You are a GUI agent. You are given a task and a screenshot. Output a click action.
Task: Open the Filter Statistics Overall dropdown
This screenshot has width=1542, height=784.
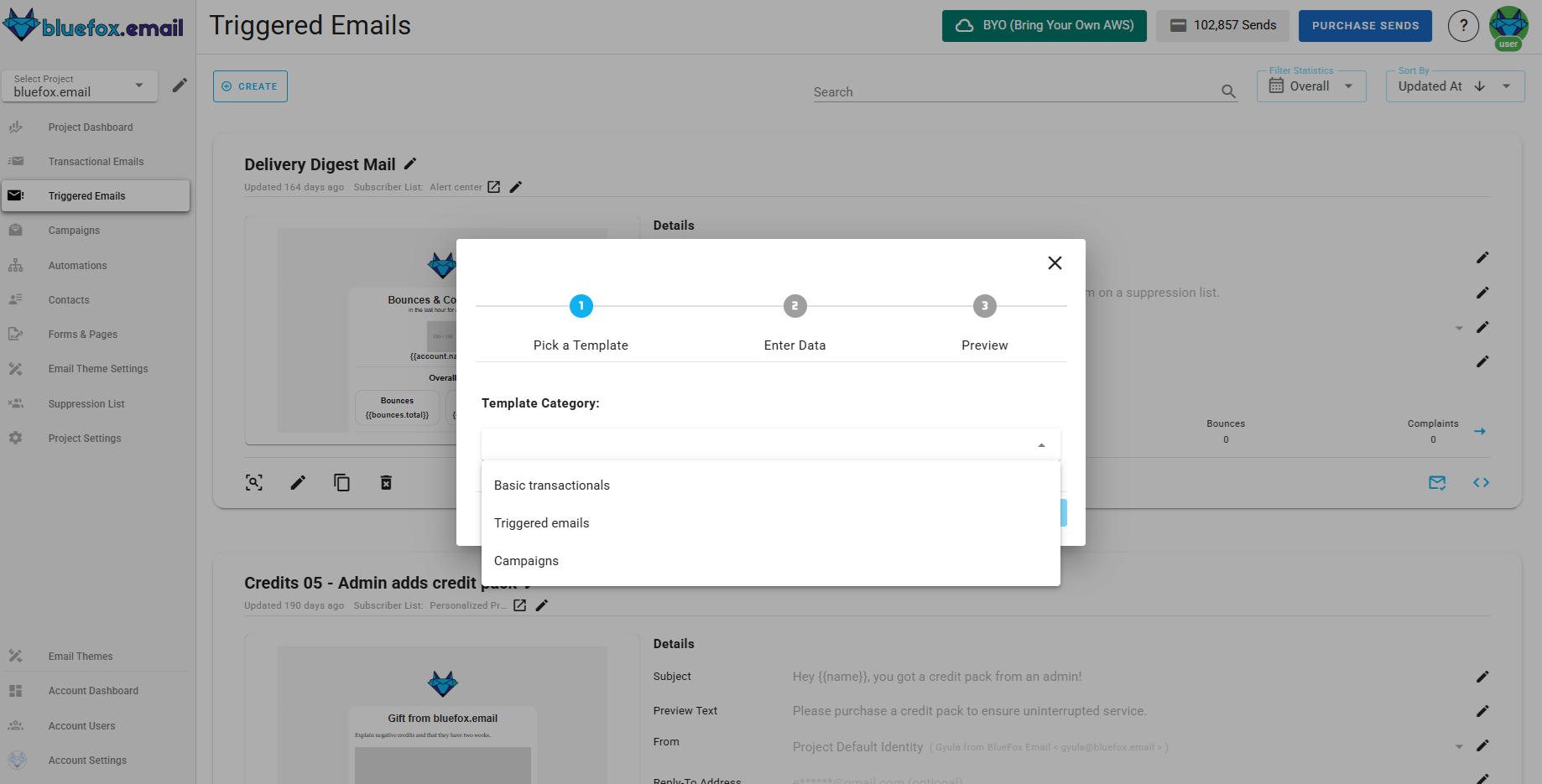[1310, 86]
